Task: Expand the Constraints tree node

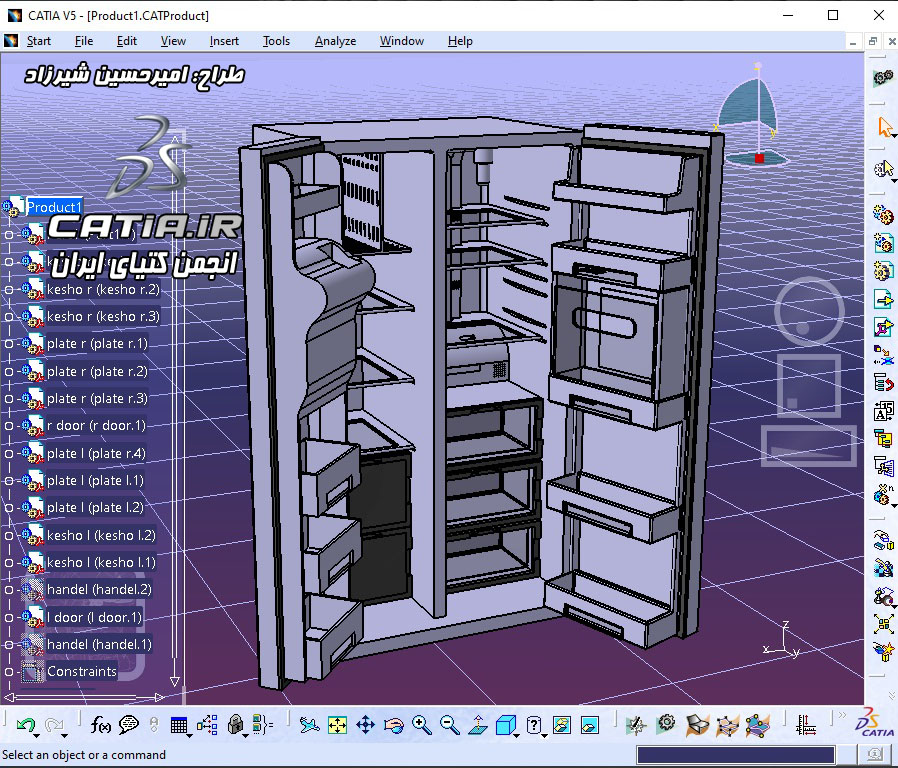Action: 9,672
